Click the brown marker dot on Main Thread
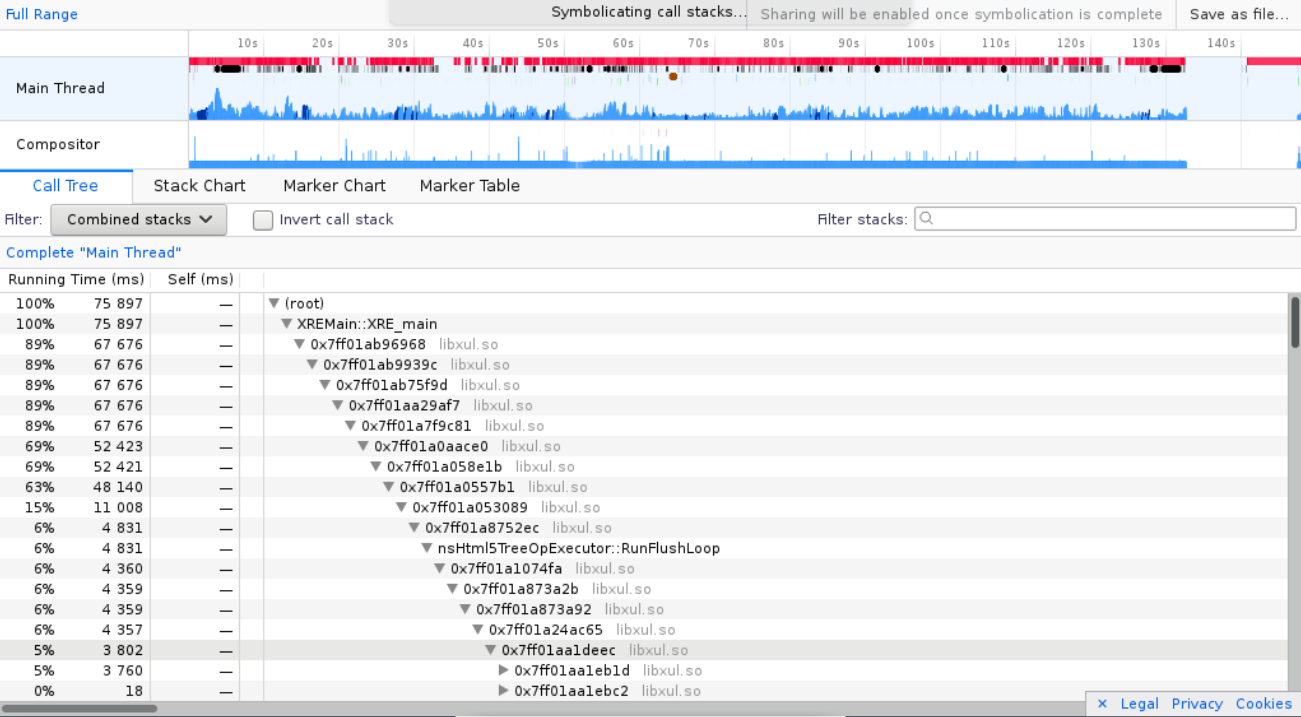This screenshot has height=717, width=1301. pyautogui.click(x=673, y=76)
